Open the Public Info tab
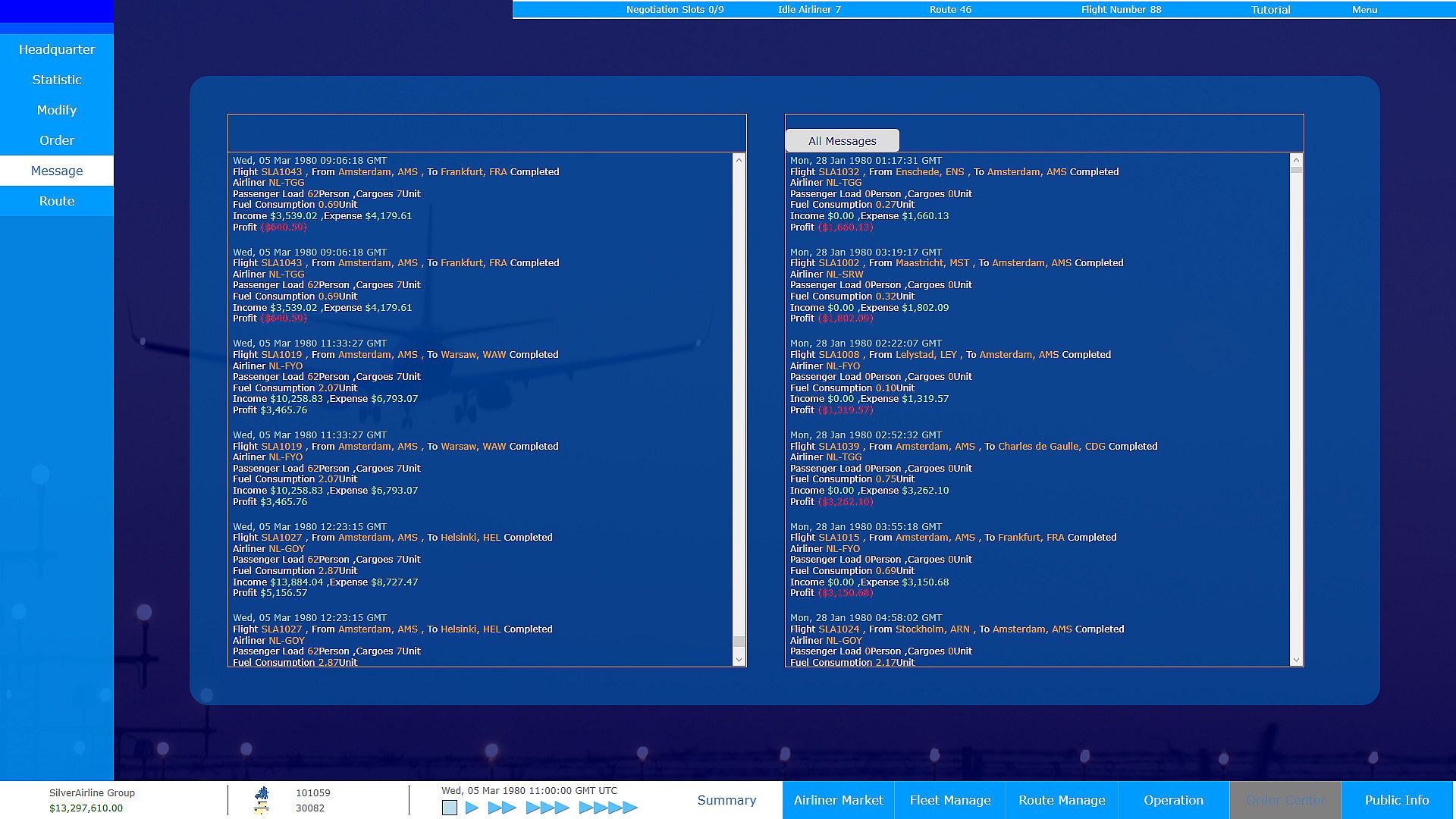Viewport: 1456px width, 819px height. [x=1396, y=800]
